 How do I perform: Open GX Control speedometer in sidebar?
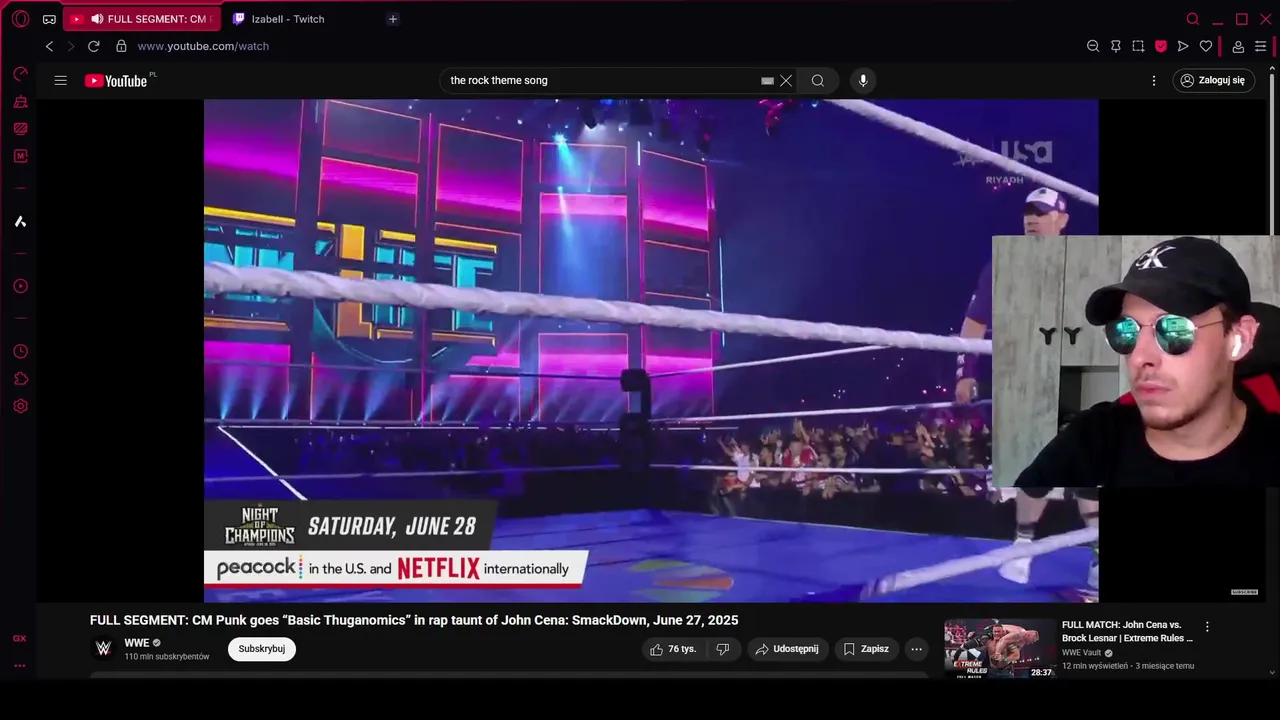tap(20, 74)
